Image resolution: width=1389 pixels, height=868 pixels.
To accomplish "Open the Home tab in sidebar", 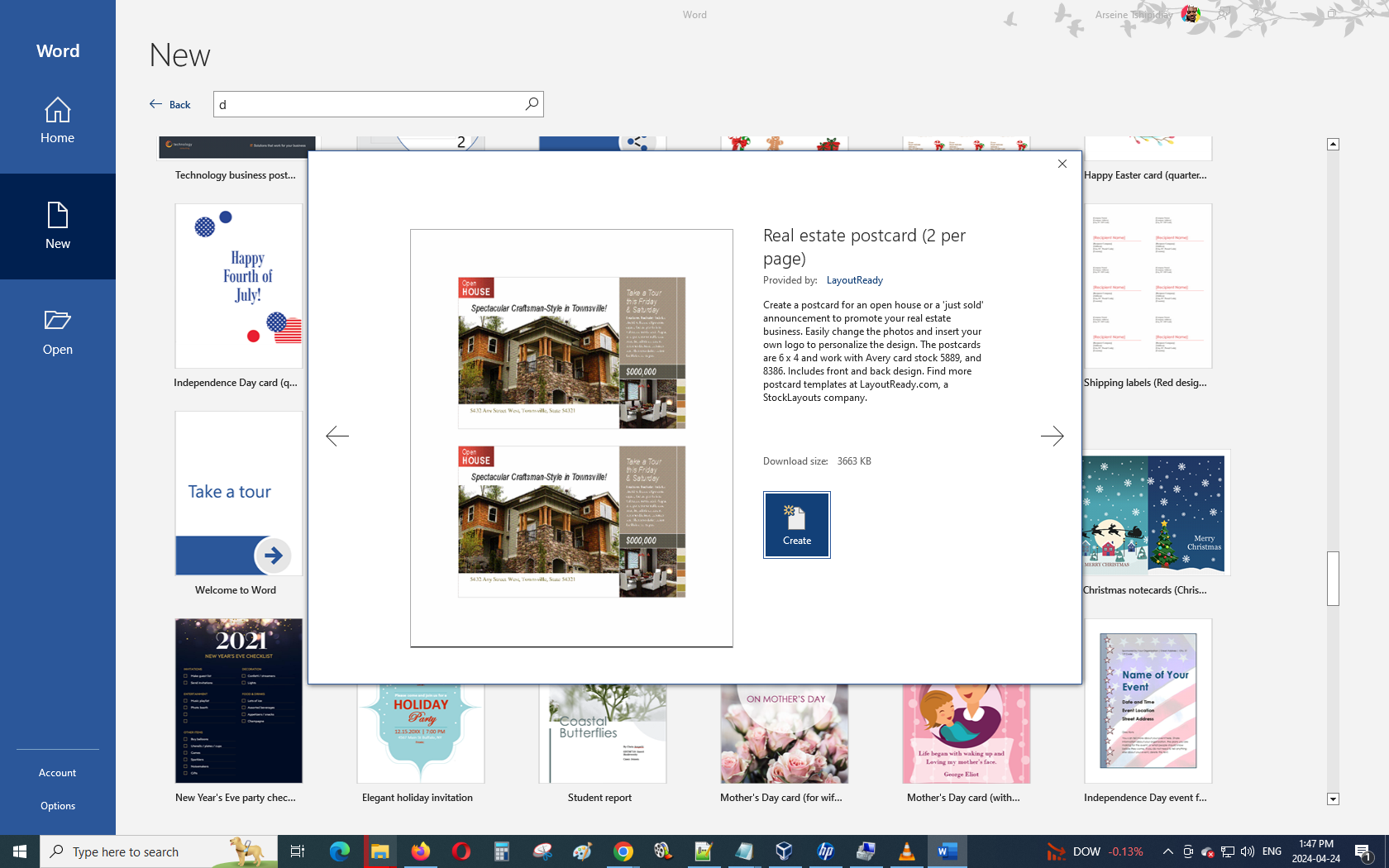I will click(58, 121).
